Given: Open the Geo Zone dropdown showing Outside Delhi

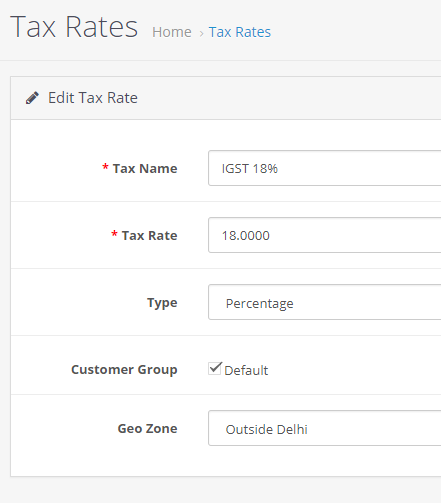Looking at the screenshot, I should (325, 428).
